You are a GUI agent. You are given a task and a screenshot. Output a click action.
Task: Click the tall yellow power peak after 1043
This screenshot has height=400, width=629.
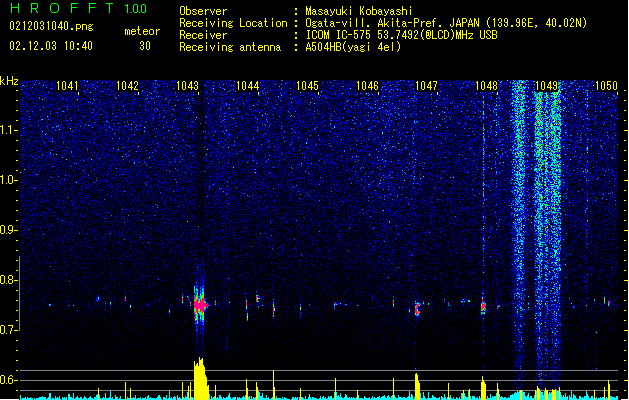tap(201, 378)
